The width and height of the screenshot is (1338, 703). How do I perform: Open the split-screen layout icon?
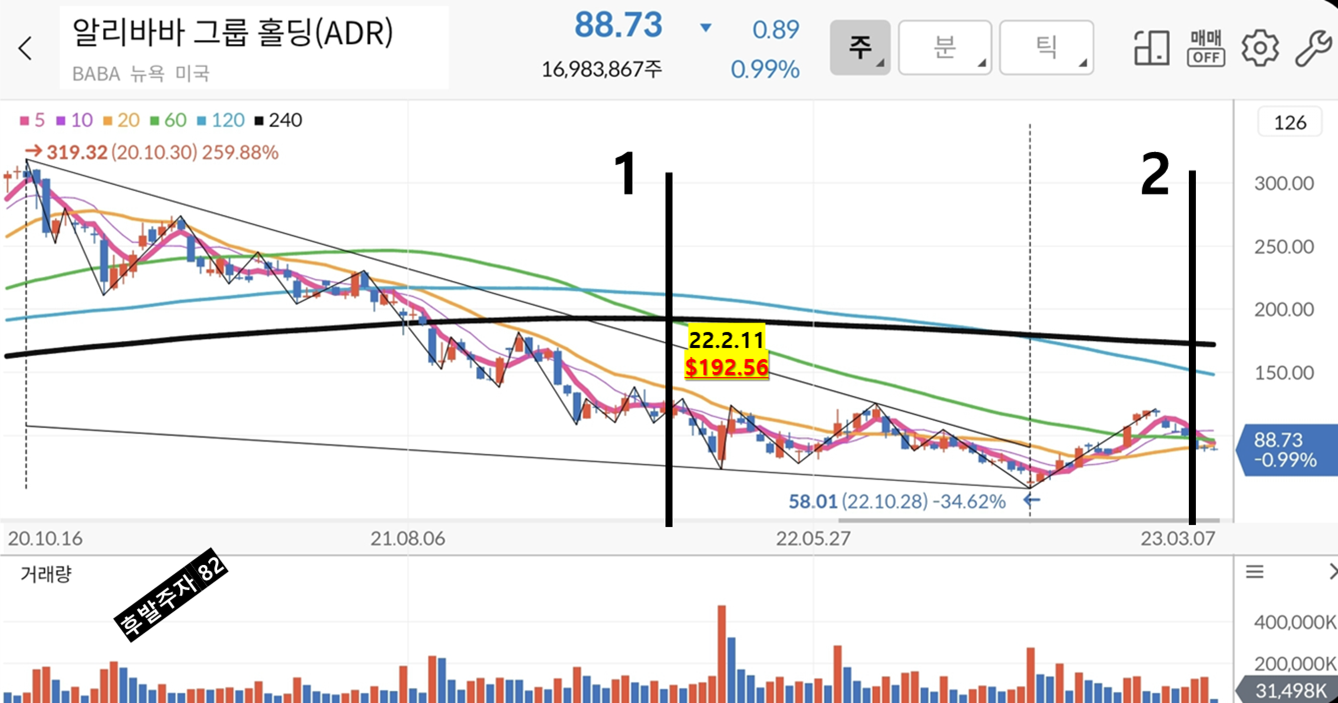tap(1152, 48)
